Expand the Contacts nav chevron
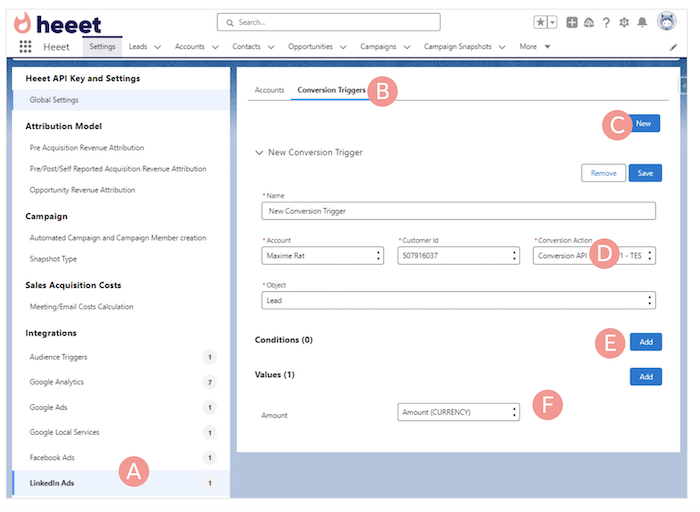The width and height of the screenshot is (700, 512). coord(271,47)
